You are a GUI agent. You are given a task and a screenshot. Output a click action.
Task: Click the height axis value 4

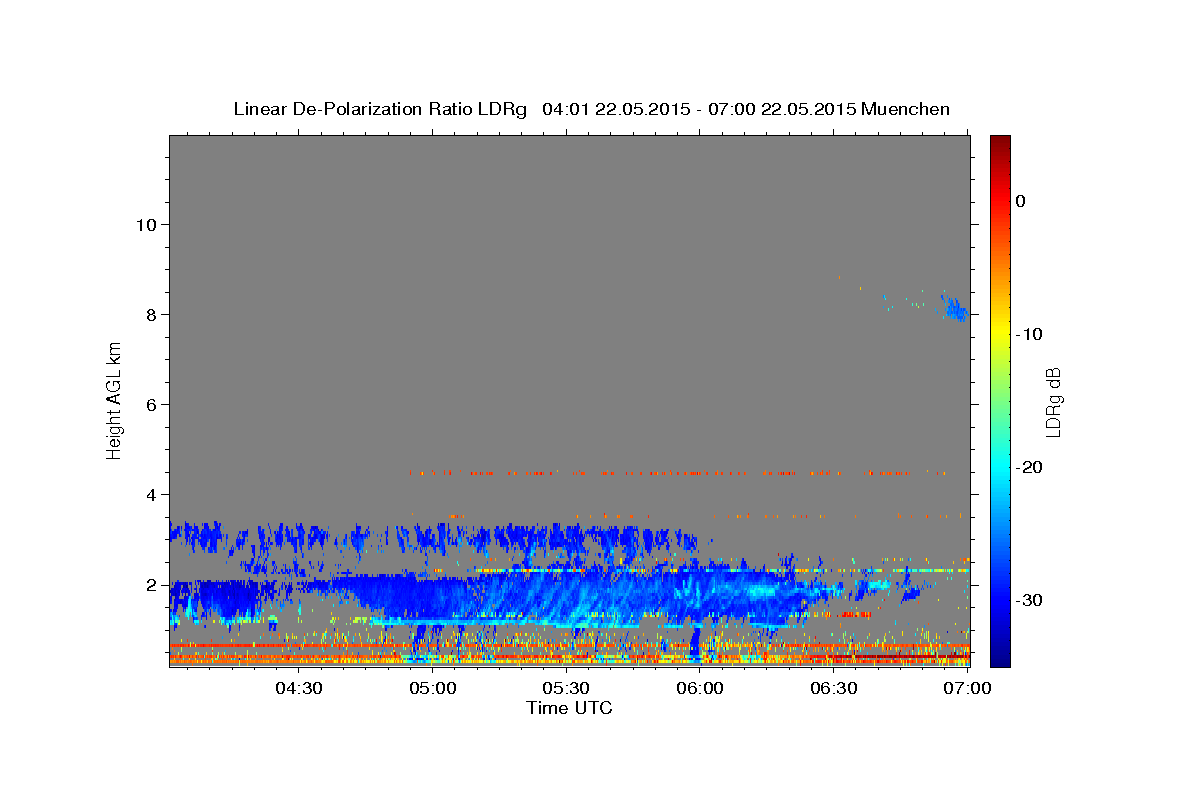point(150,494)
